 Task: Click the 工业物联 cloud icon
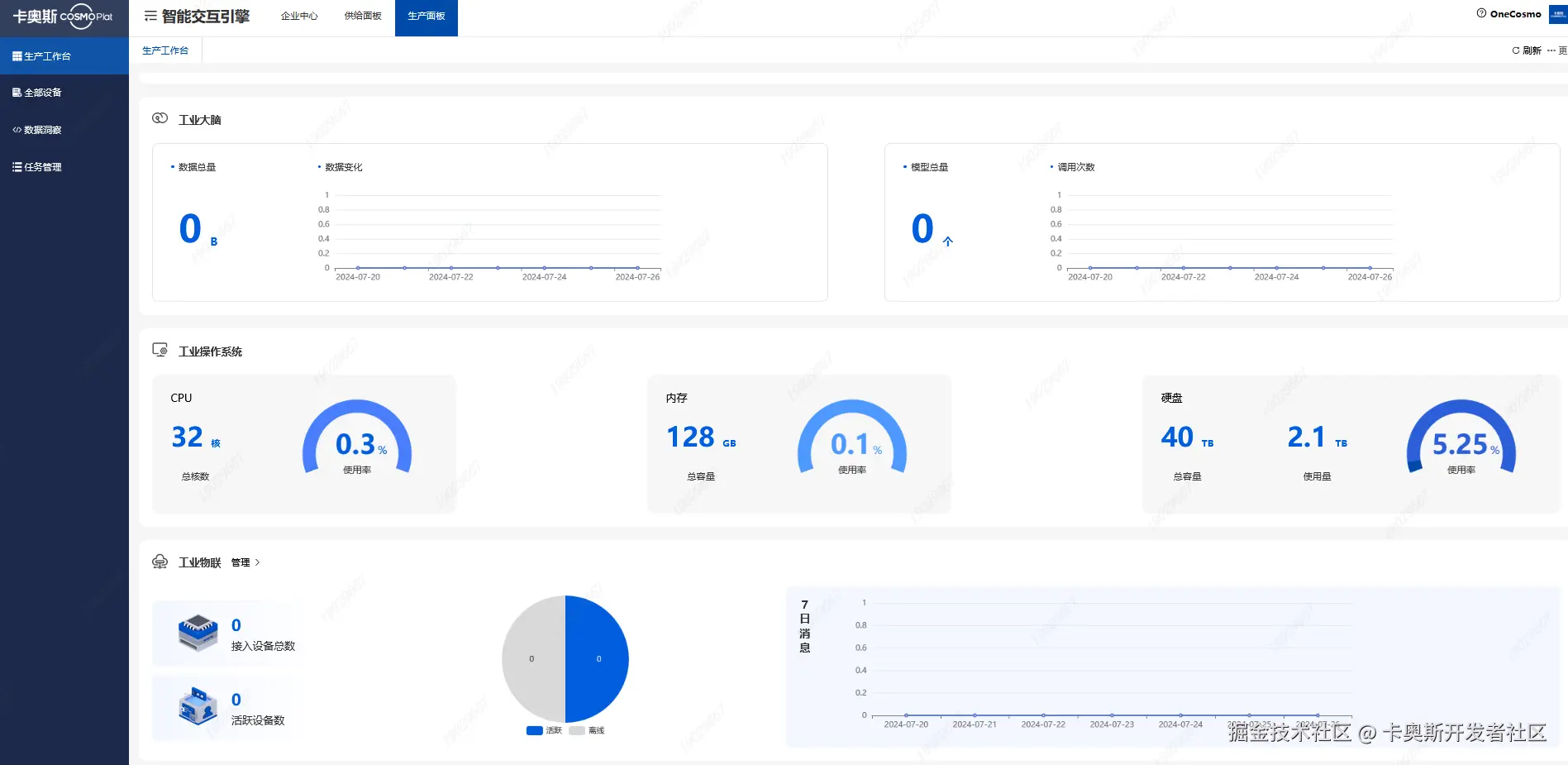pyautogui.click(x=160, y=562)
